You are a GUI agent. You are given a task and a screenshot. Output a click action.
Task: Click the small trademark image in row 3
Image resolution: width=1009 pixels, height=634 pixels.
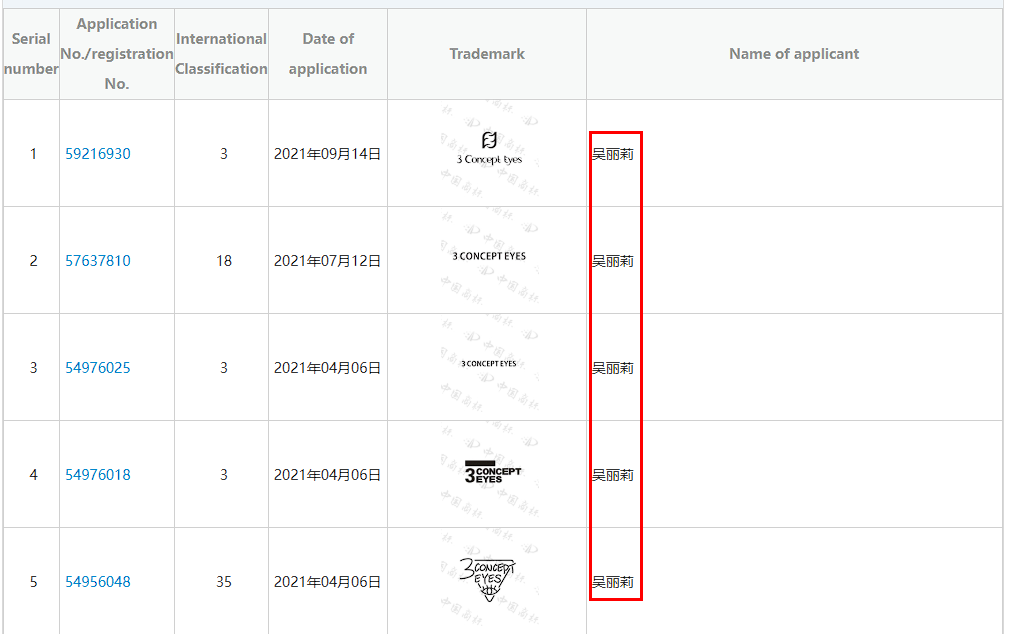coord(488,364)
